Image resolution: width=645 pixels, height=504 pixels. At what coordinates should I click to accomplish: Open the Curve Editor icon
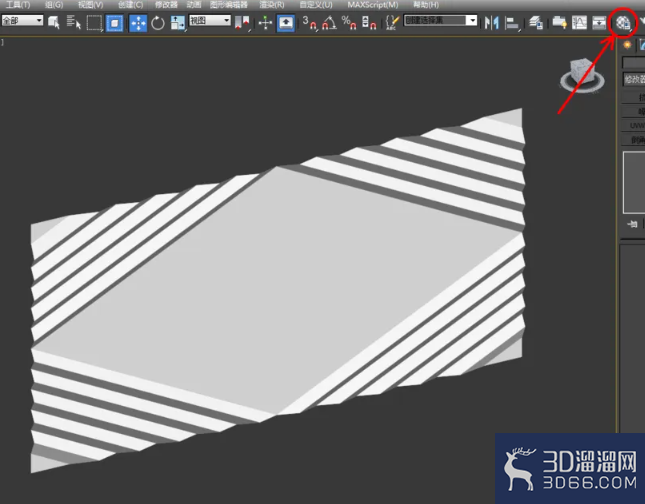tap(579, 23)
